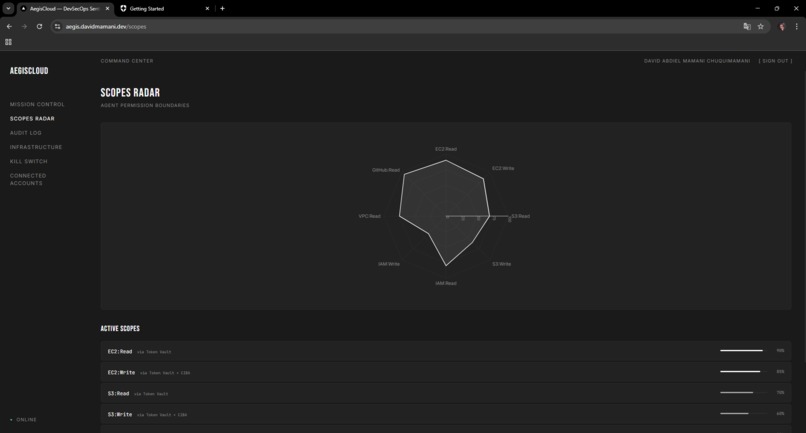This screenshot has height=433, width=806.
Task: Select the AegisCloud DevSecOps tab
Action: (x=65, y=8)
